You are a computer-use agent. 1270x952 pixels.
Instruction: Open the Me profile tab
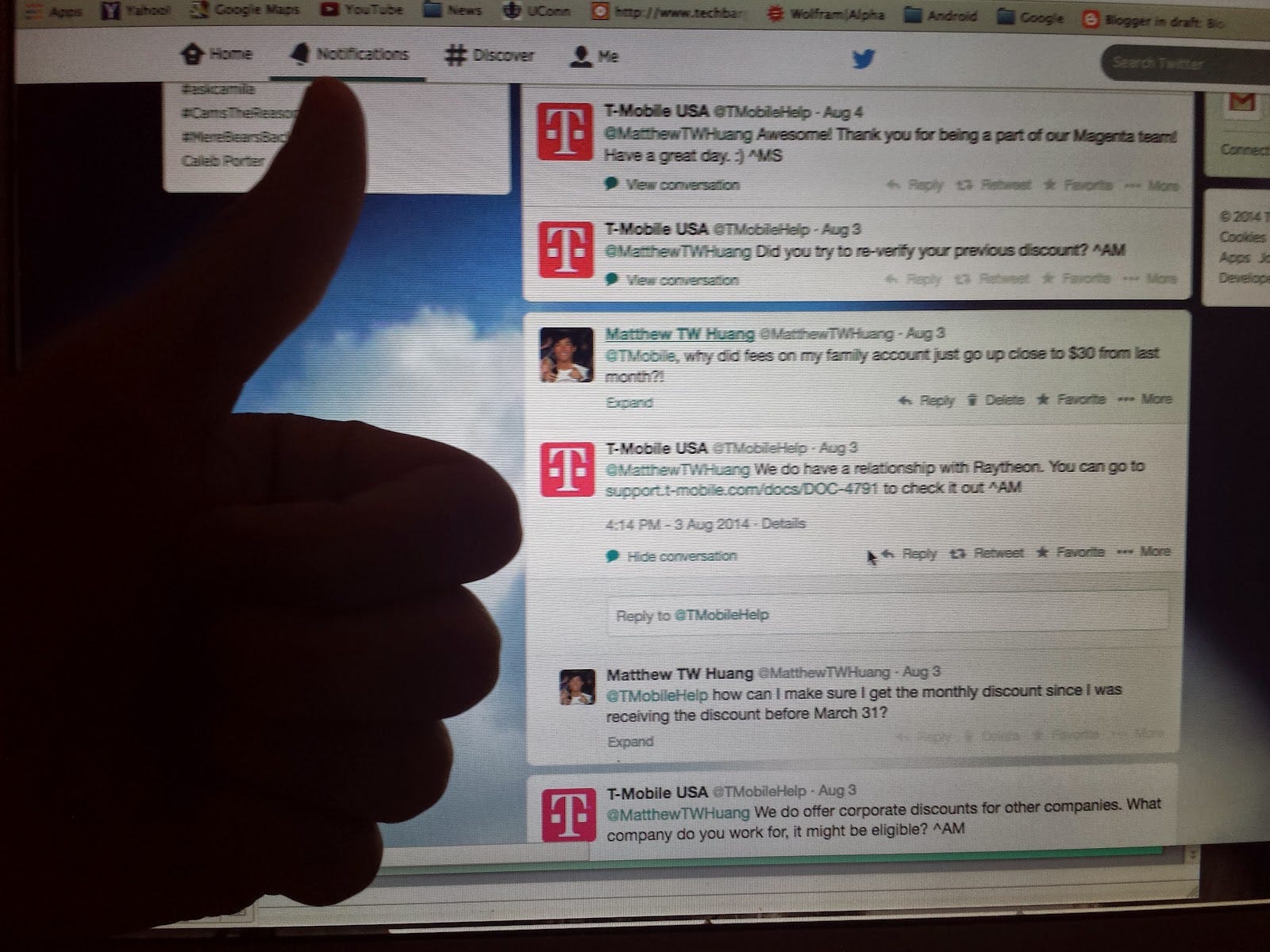pos(595,56)
